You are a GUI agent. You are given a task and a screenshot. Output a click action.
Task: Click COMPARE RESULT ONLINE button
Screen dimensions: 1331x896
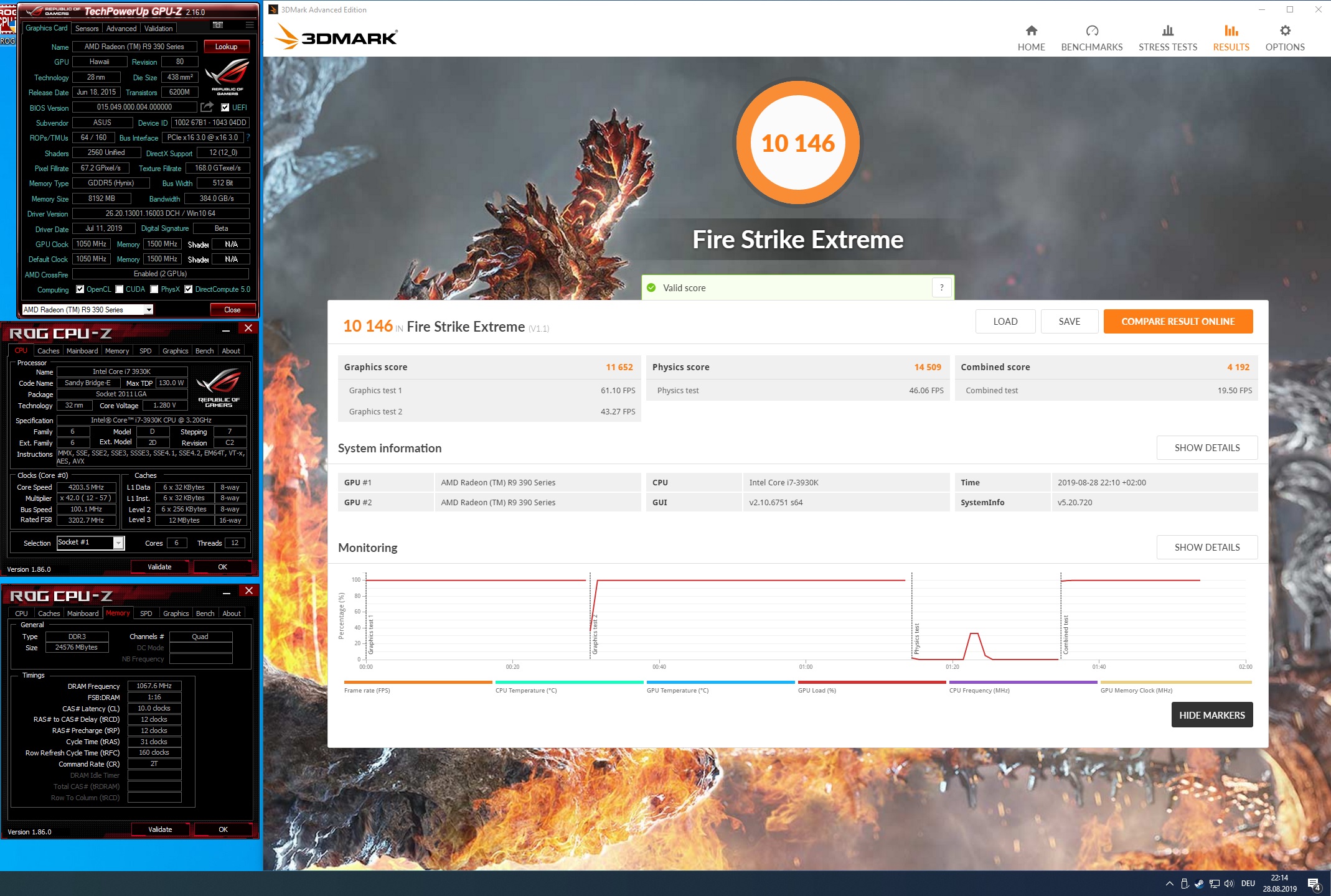pyautogui.click(x=1178, y=322)
